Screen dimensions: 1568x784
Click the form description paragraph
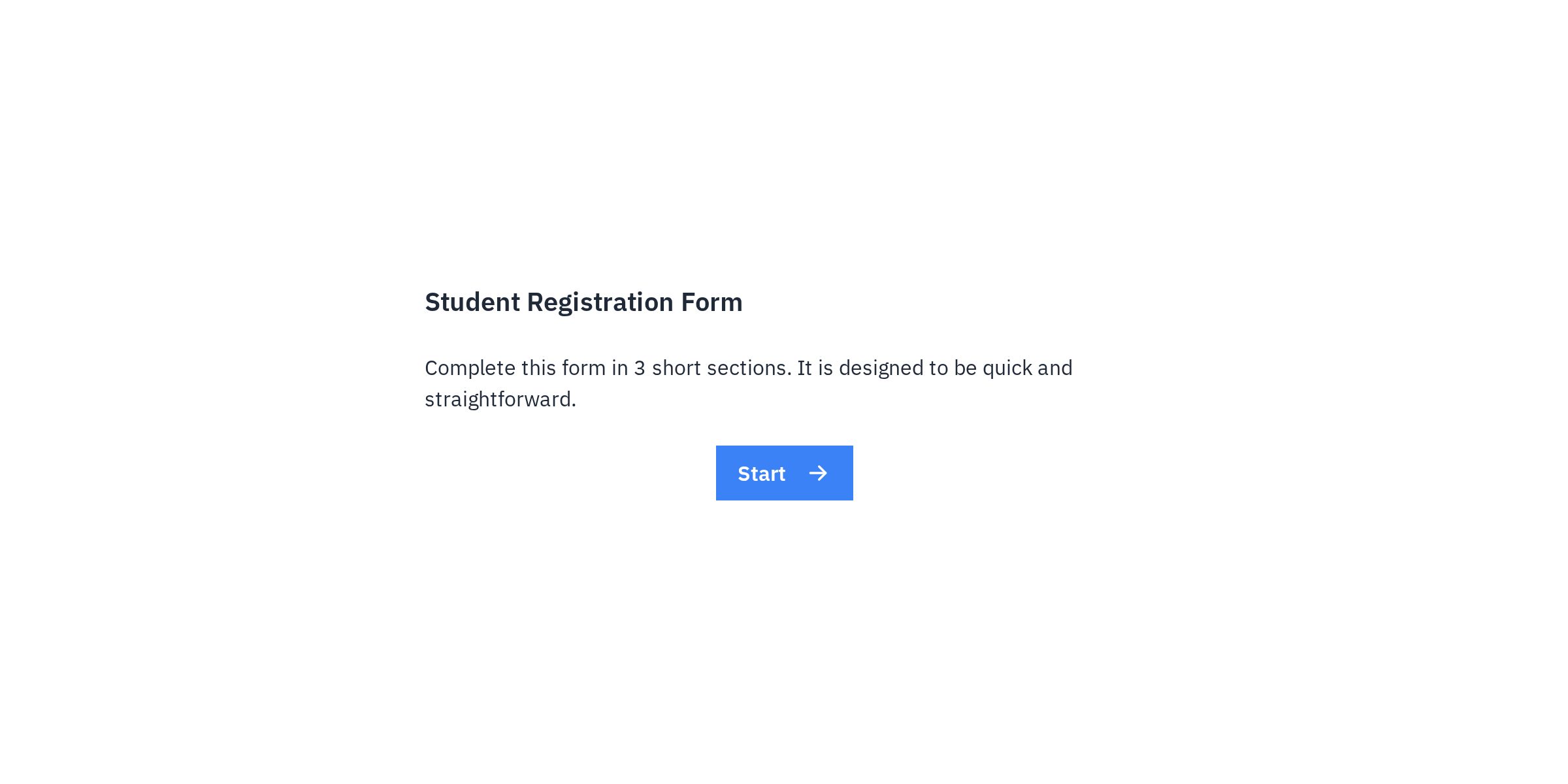(748, 384)
